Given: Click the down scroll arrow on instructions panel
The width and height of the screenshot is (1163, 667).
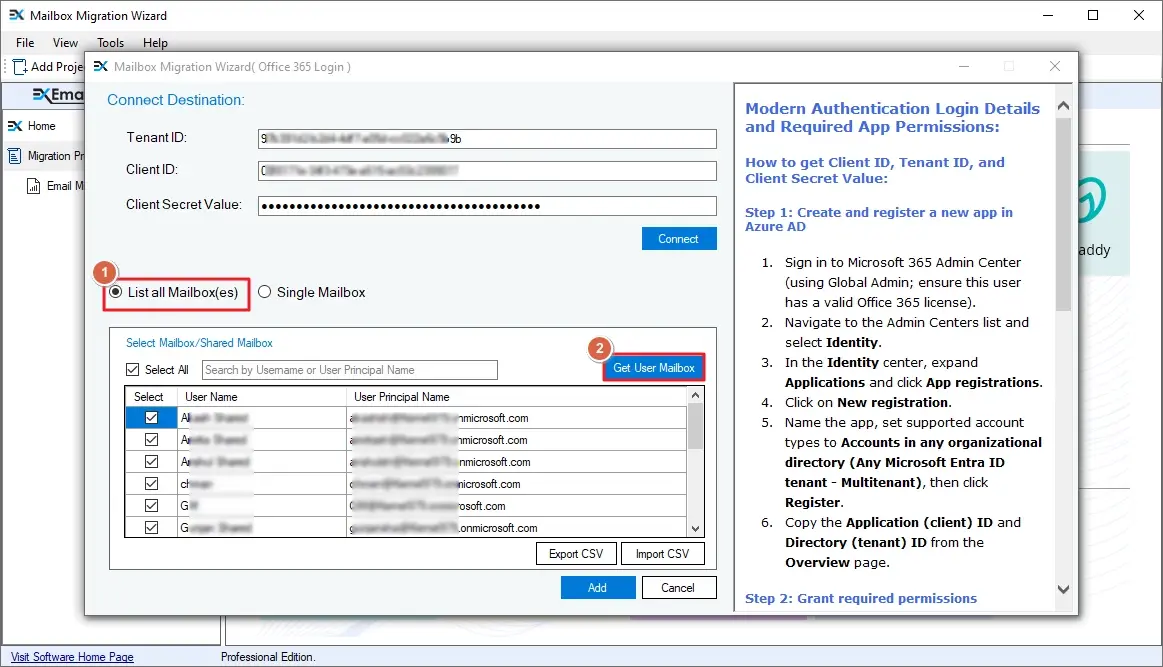Looking at the screenshot, I should click(x=1063, y=589).
